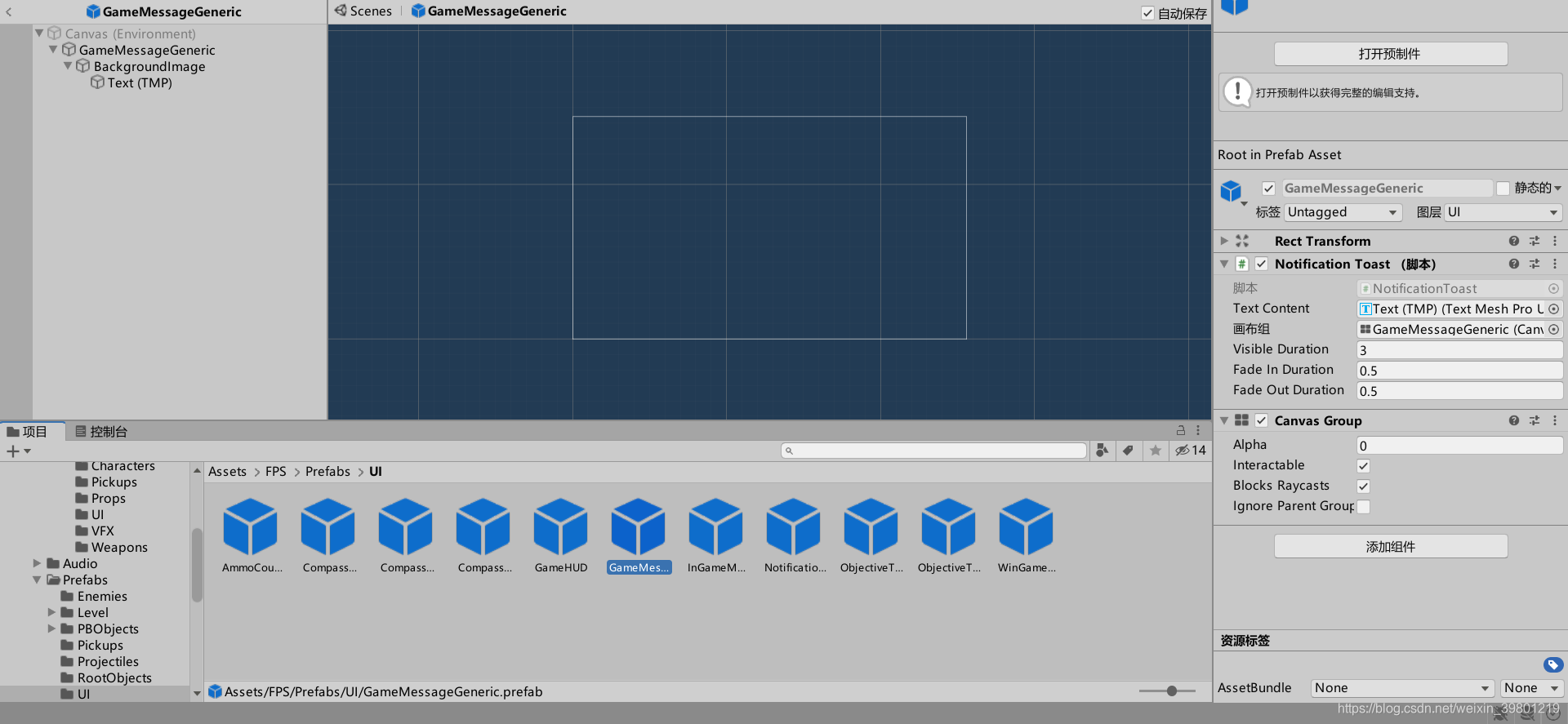Click the search by type filter icon
Image resolution: width=1568 pixels, height=724 pixels.
(x=1102, y=450)
